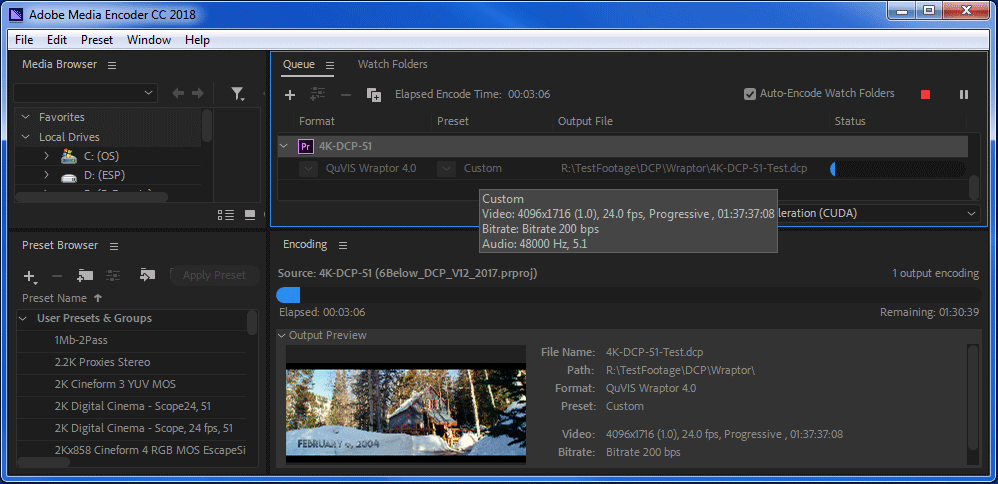Open the preset dropdown beside Custom

coord(447,169)
